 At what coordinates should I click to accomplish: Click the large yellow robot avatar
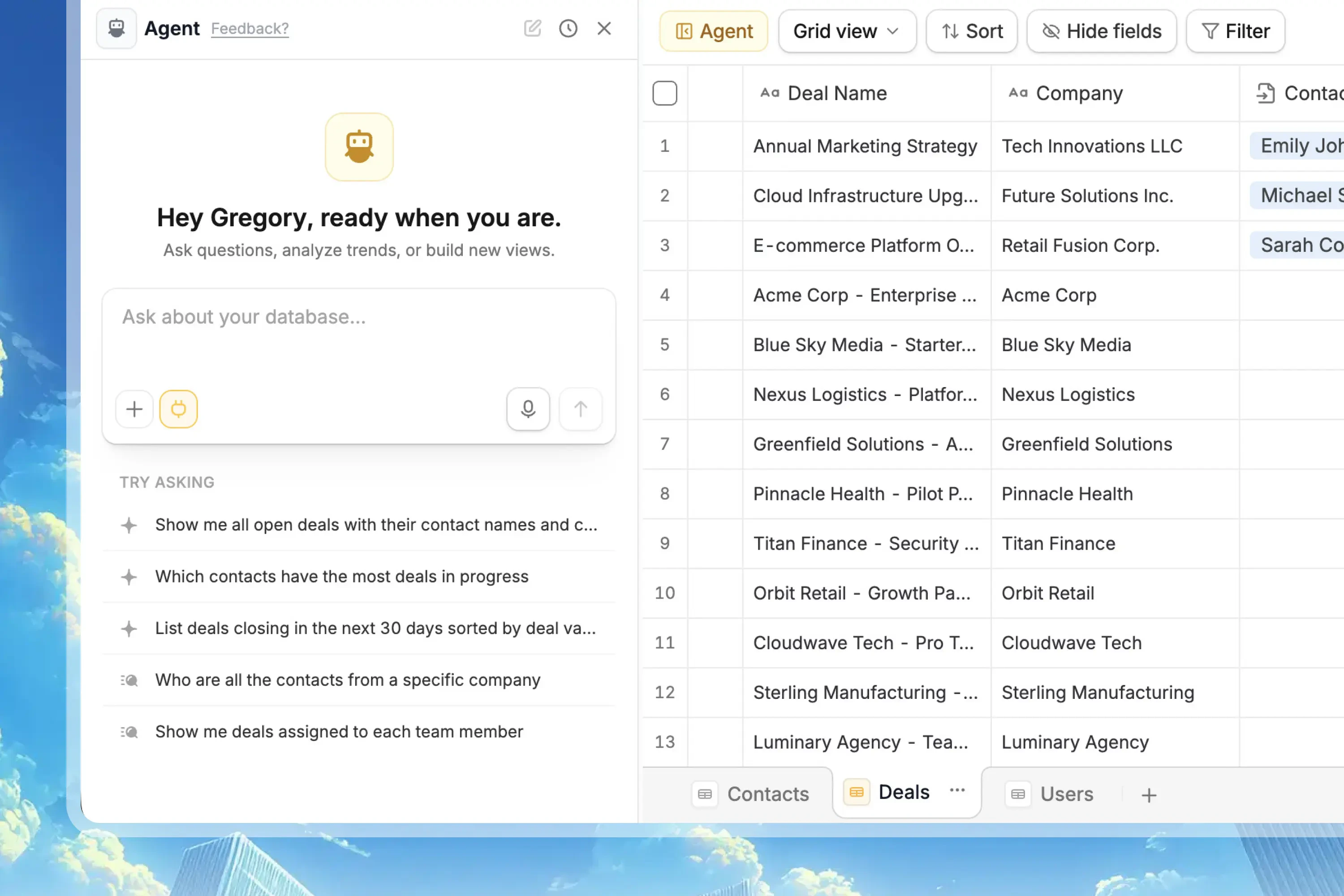coord(359,147)
